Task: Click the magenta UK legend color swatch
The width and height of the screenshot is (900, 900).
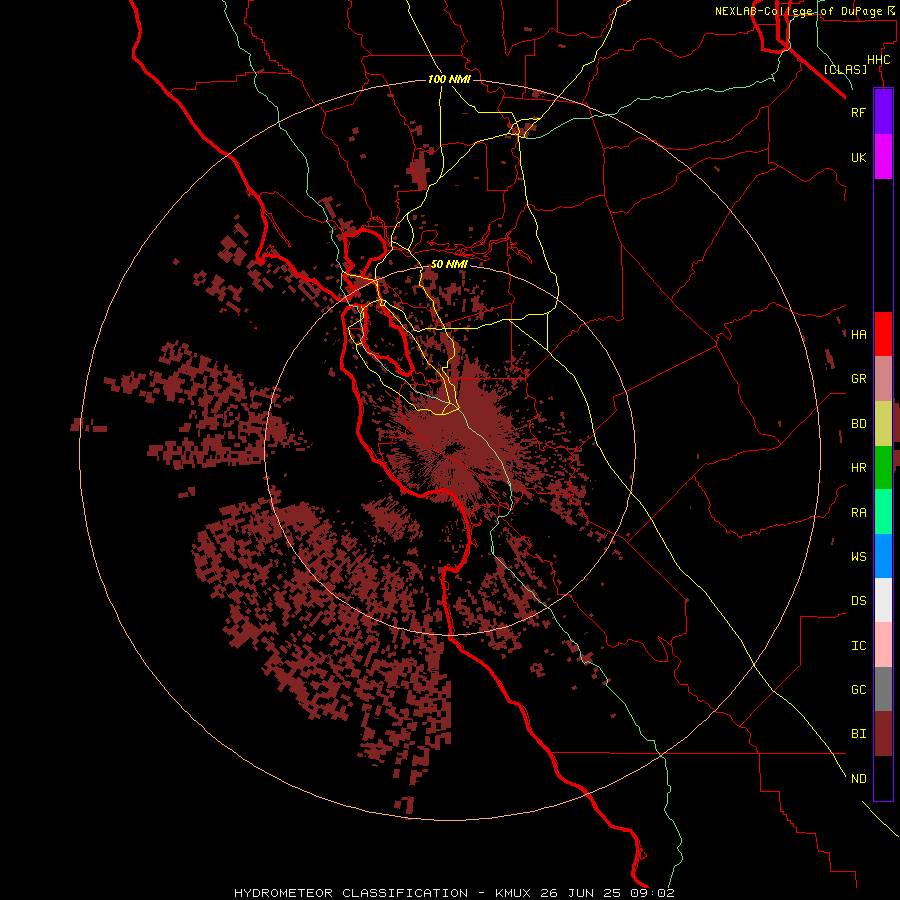Action: pyautogui.click(x=883, y=157)
